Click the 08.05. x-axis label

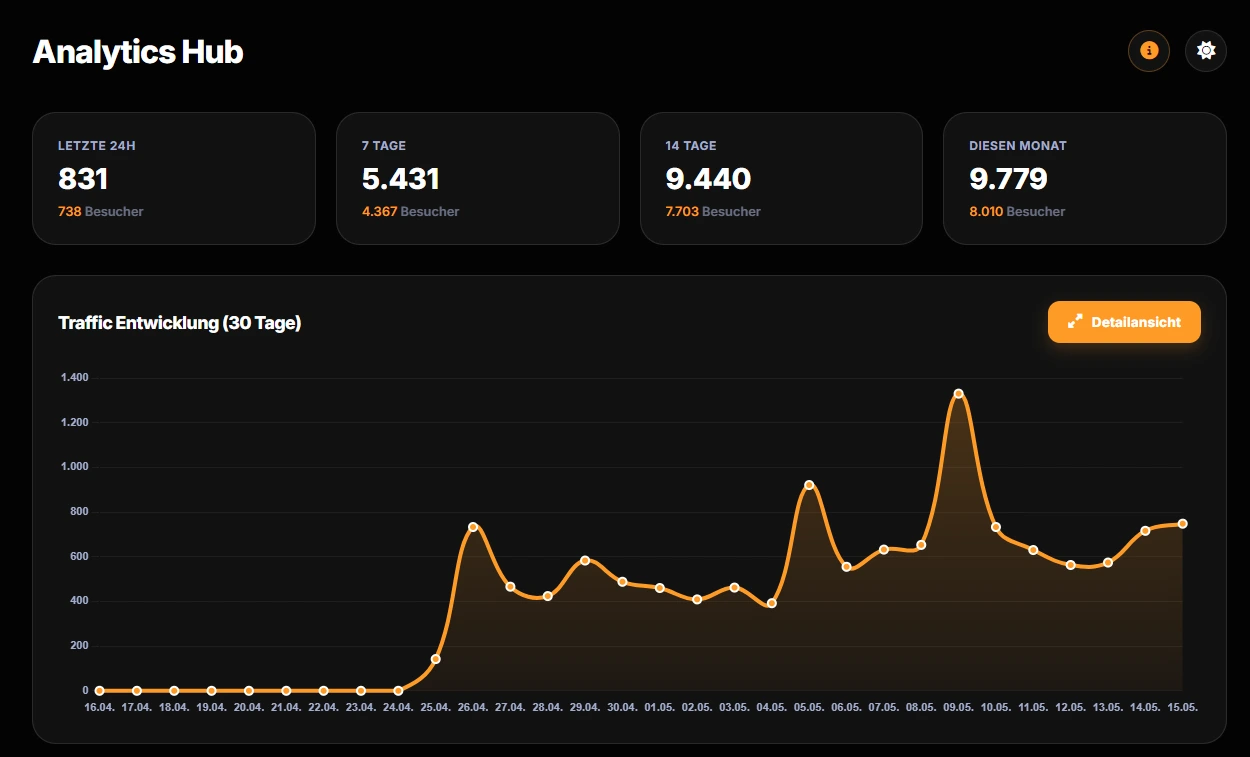921,707
